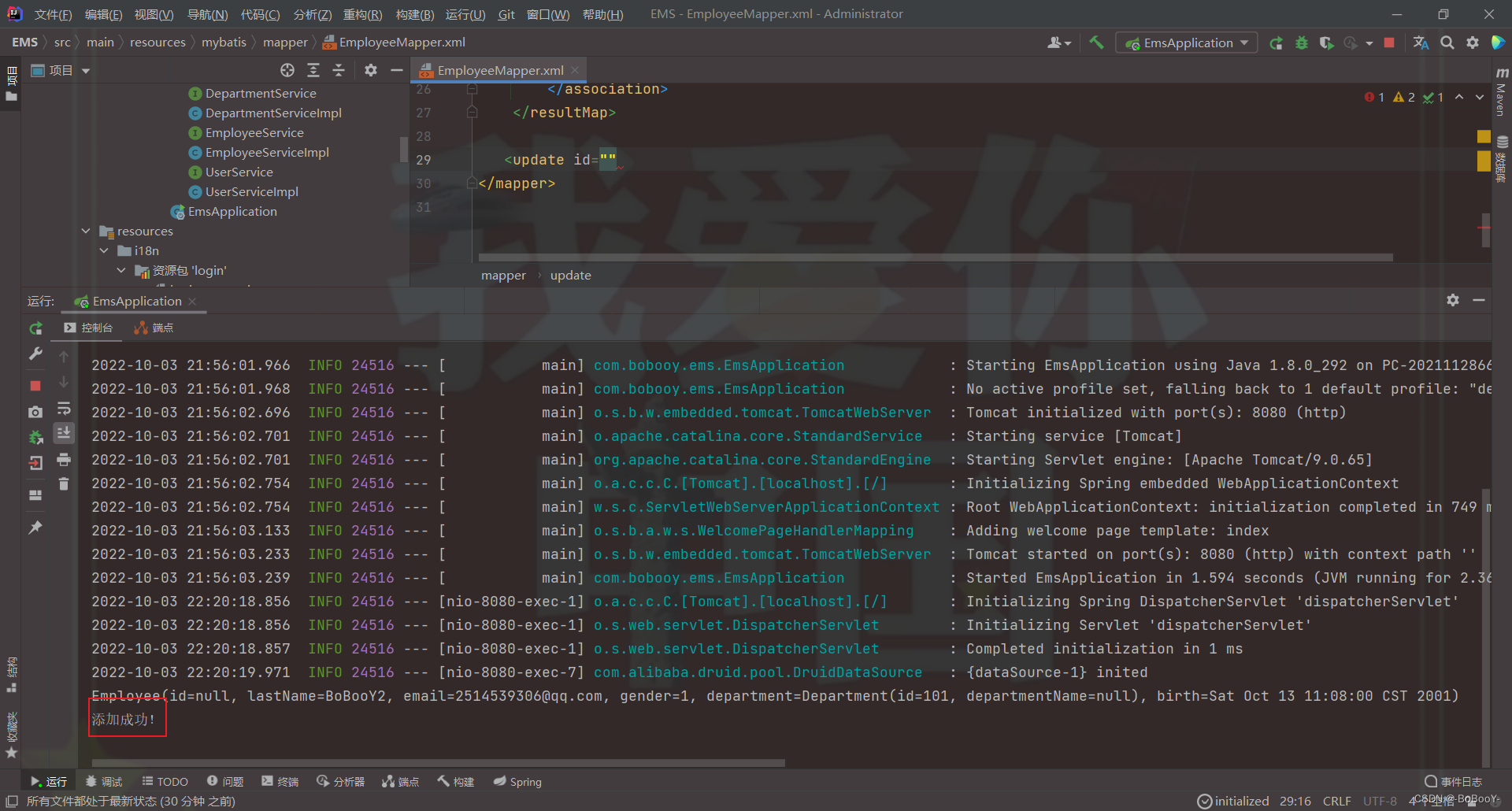1512x811 pixels.
Task: Select the EmployeeMapper.xml editor tab
Action: 500,70
